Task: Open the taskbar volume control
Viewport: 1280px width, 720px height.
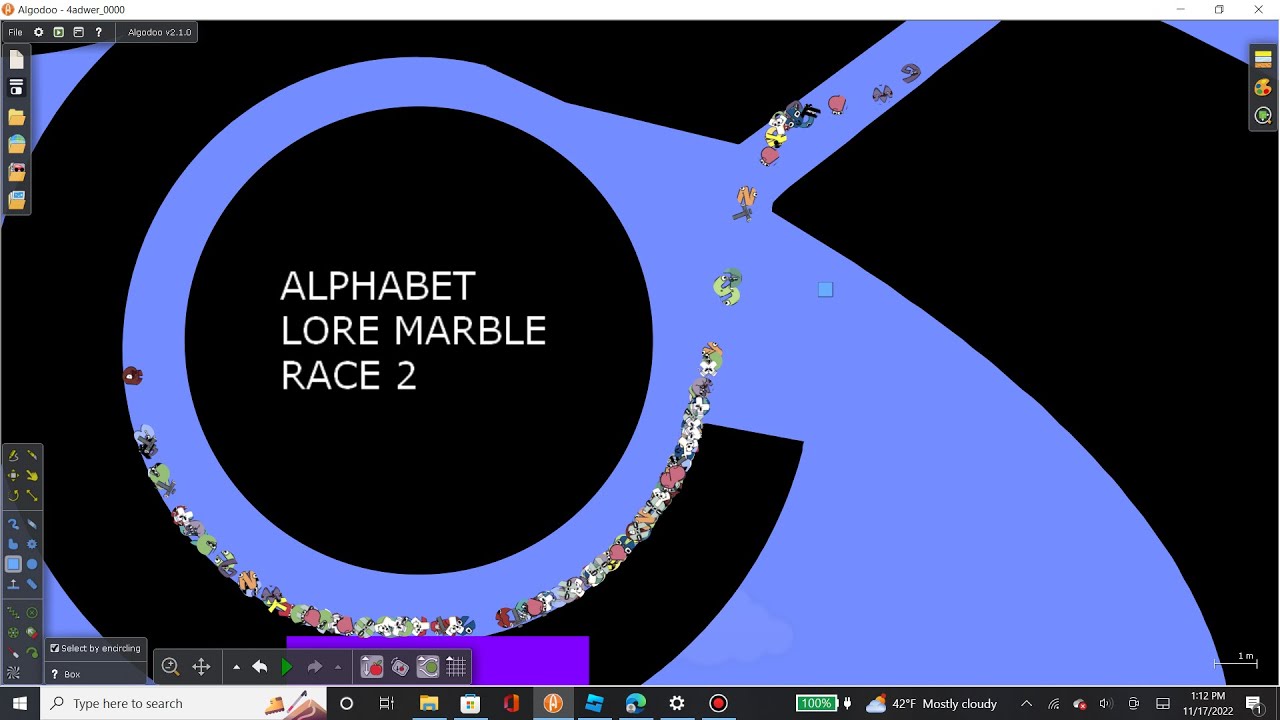Action: [x=1106, y=703]
